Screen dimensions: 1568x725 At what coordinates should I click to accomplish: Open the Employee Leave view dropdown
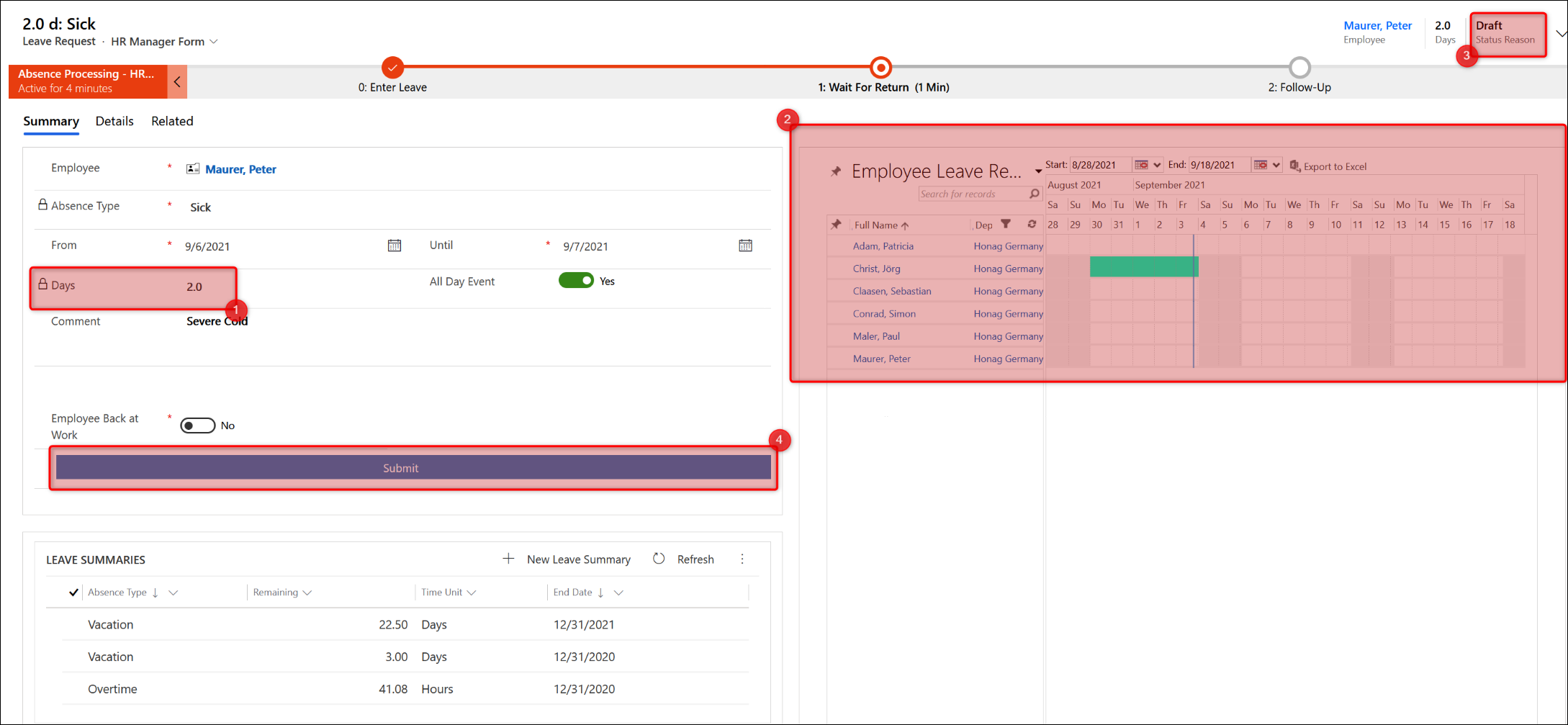click(1037, 171)
